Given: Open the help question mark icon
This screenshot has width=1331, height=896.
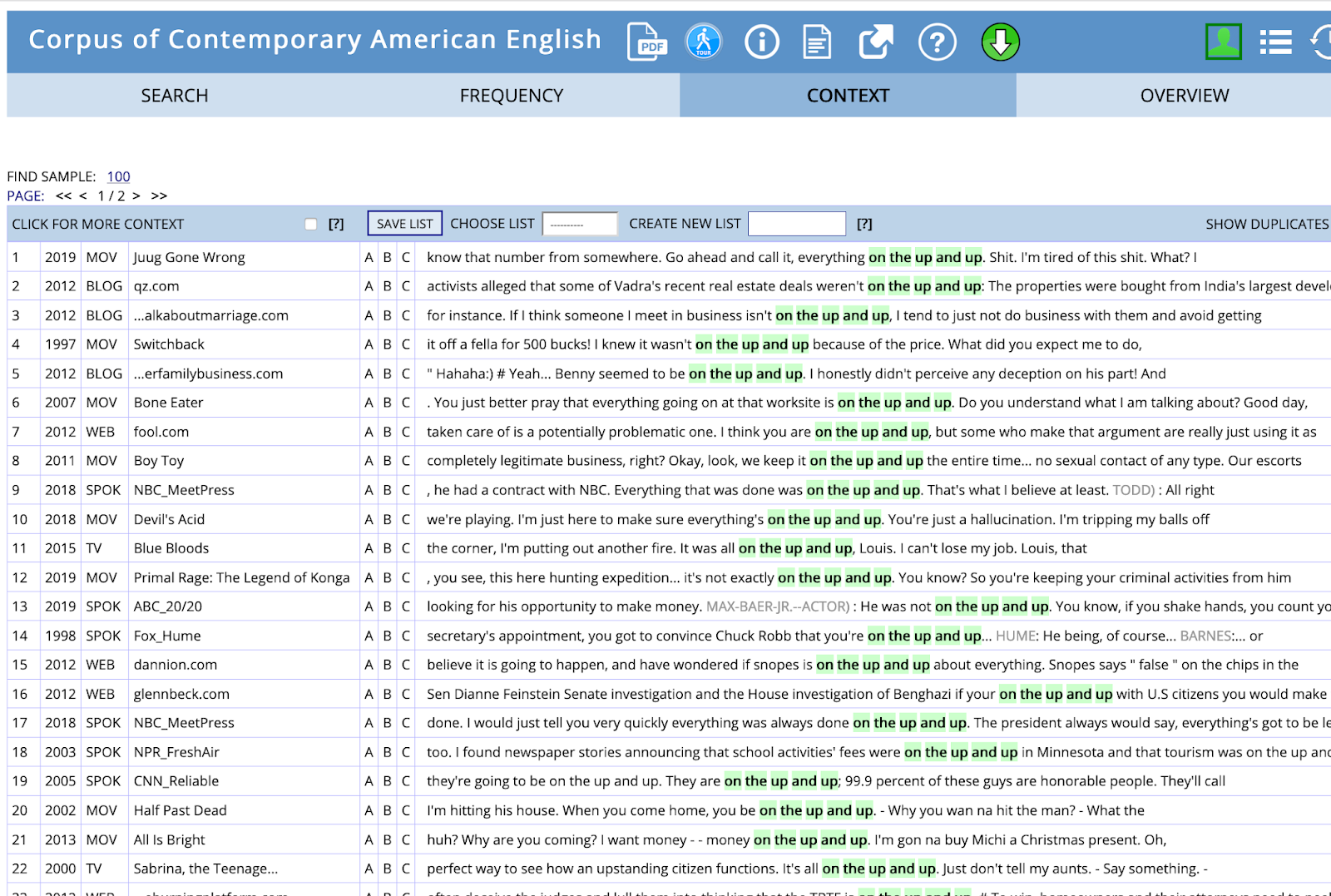Looking at the screenshot, I should click(937, 42).
